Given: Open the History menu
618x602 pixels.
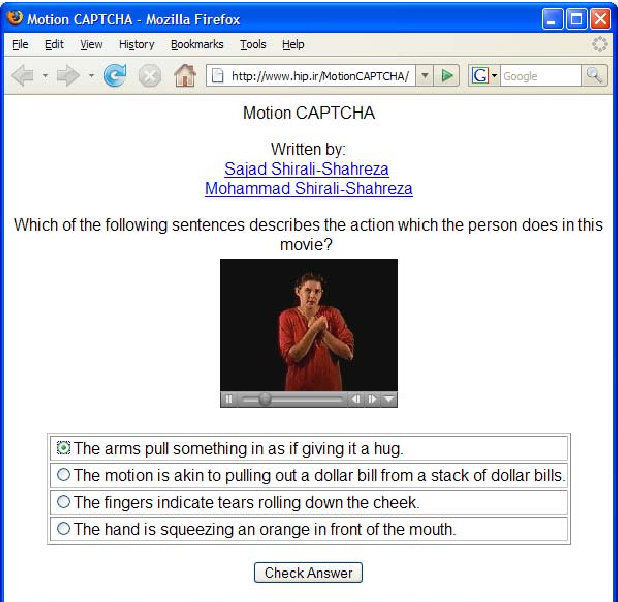Looking at the screenshot, I should 136,44.
